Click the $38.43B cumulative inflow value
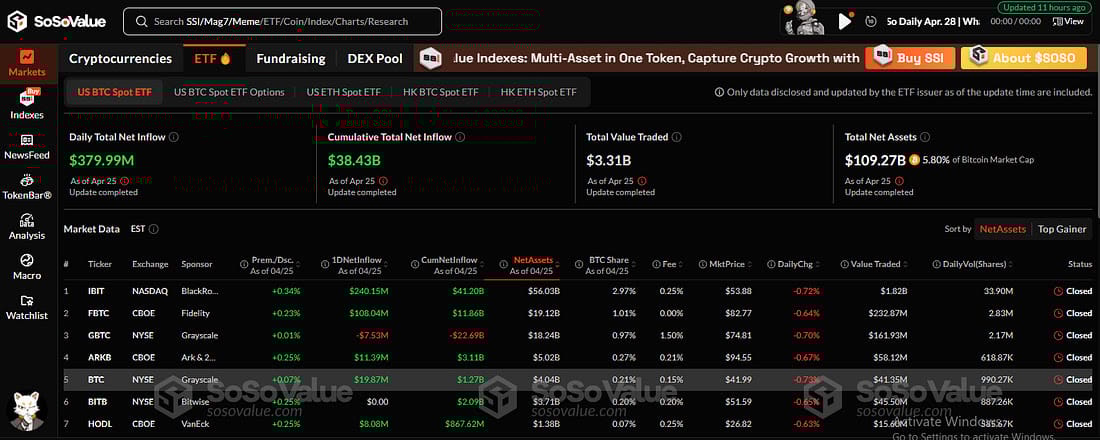1100x440 pixels. 354,161
